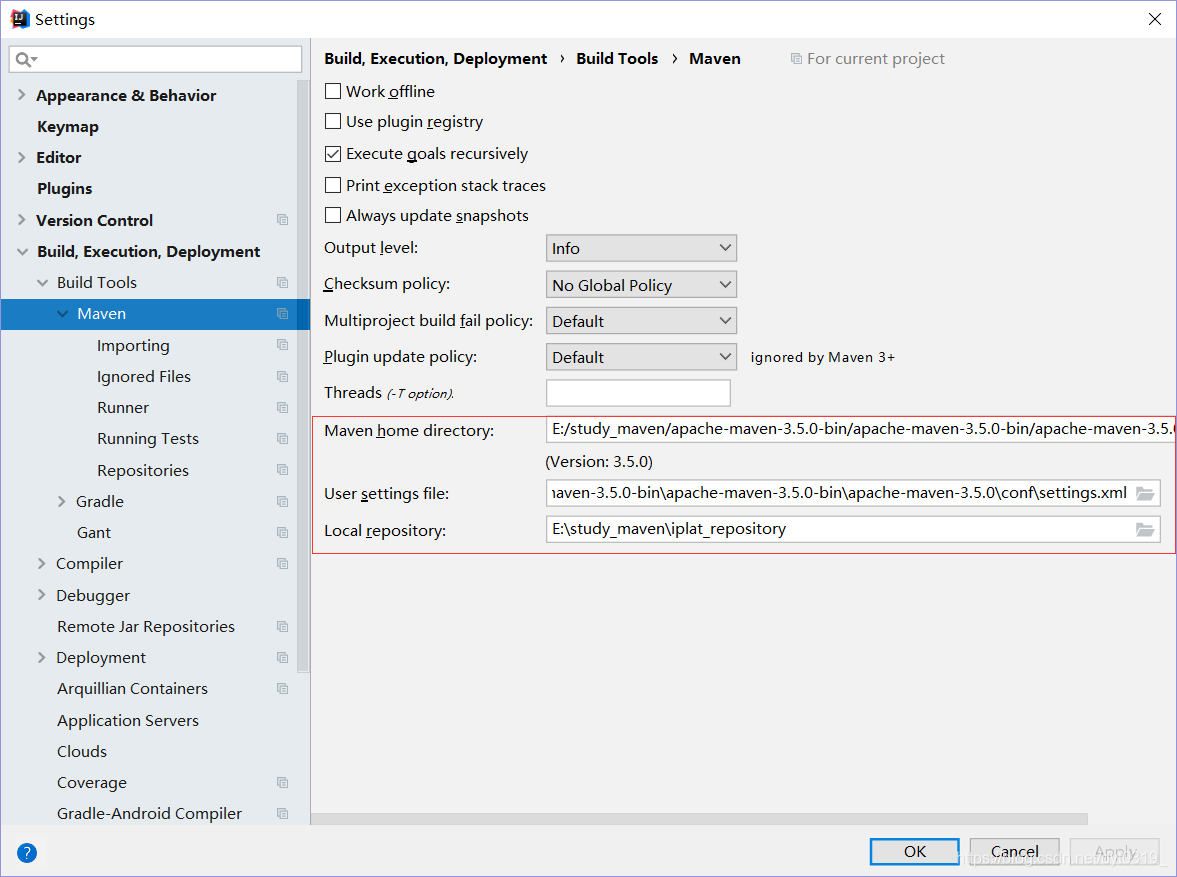Click the project-level icon beside Compiler
The height and width of the screenshot is (877, 1177).
(282, 564)
